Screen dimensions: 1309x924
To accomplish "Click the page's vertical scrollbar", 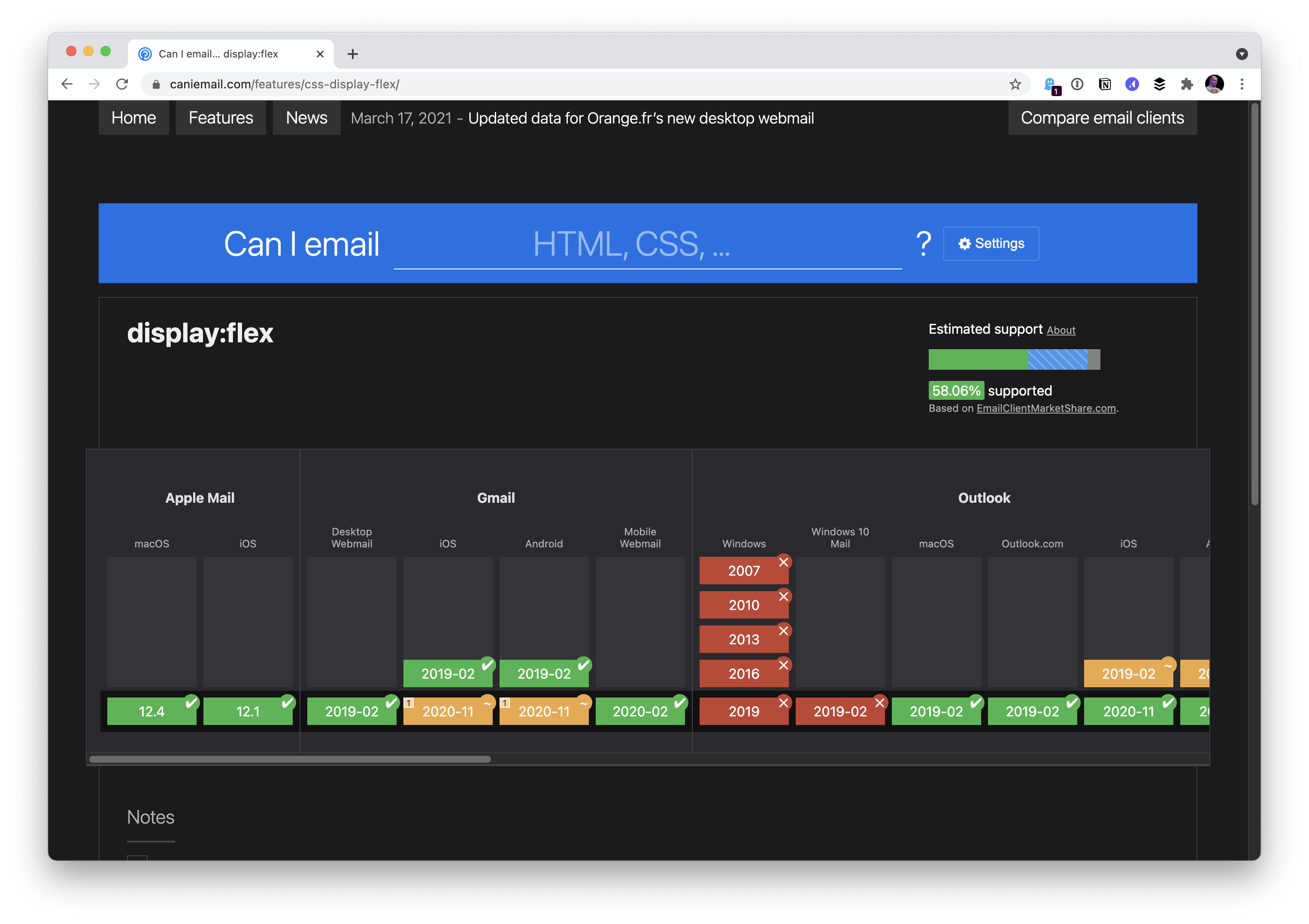I will tap(1254, 304).
